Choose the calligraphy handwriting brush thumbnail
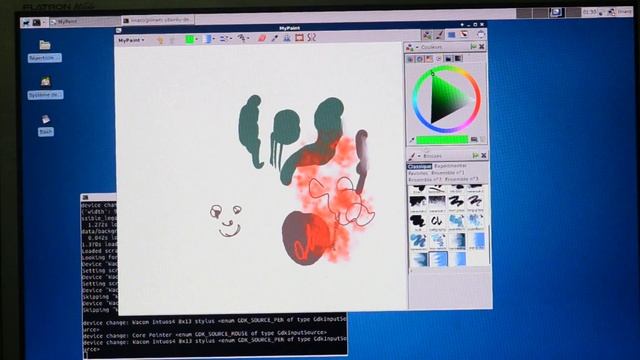This screenshot has height=360, width=640. click(437, 222)
